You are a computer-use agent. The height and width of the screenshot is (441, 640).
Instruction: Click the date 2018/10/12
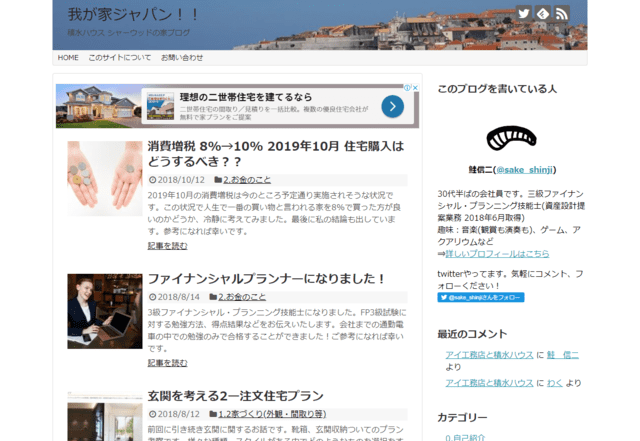(181, 180)
